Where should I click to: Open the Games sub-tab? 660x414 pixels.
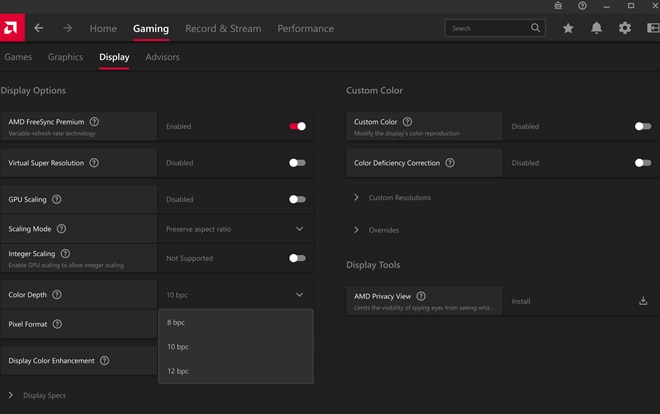tap(18, 57)
